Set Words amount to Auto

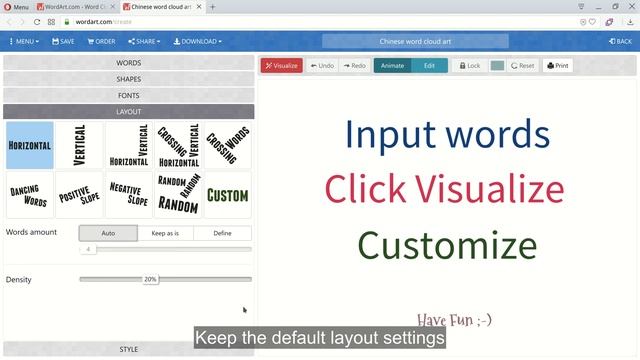(x=108, y=233)
